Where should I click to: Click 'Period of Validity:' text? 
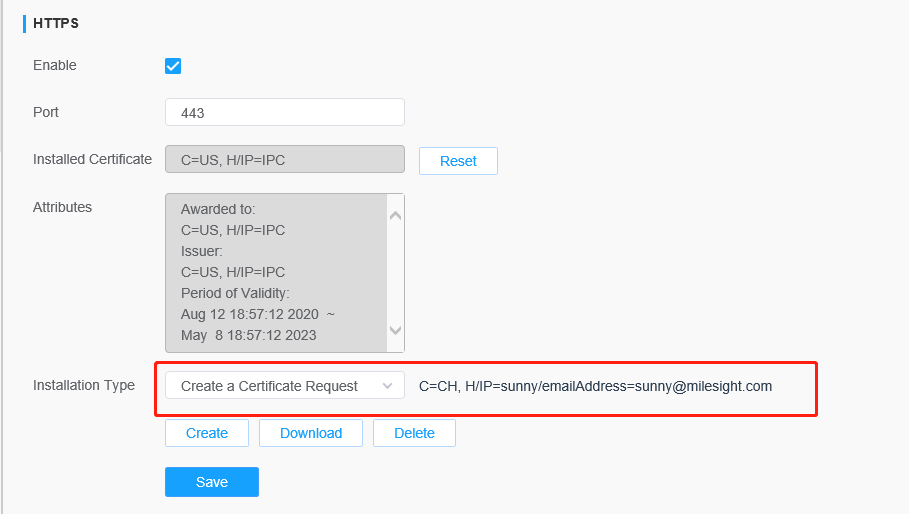click(235, 293)
